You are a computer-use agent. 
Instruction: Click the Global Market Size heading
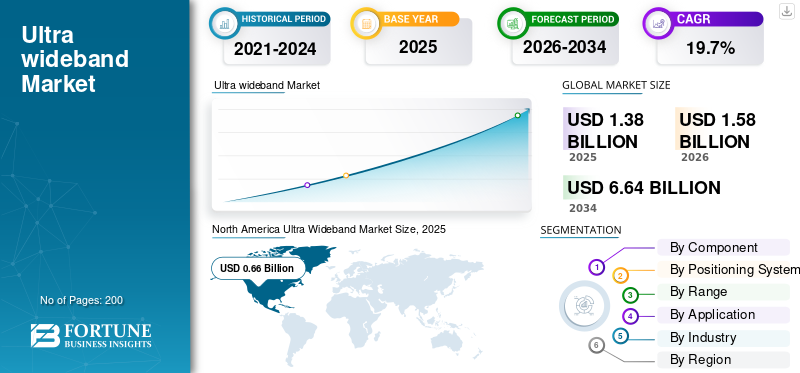616,85
